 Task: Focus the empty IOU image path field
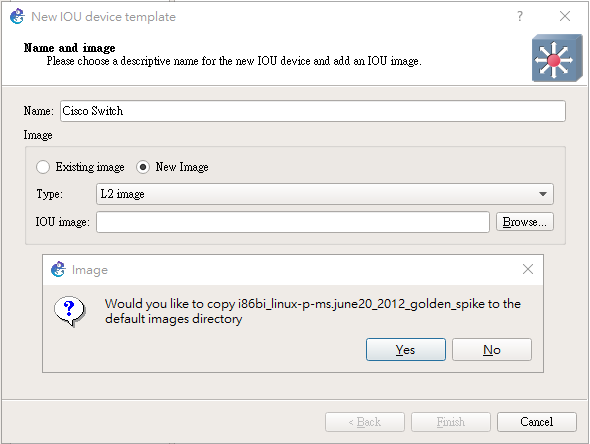(x=293, y=222)
